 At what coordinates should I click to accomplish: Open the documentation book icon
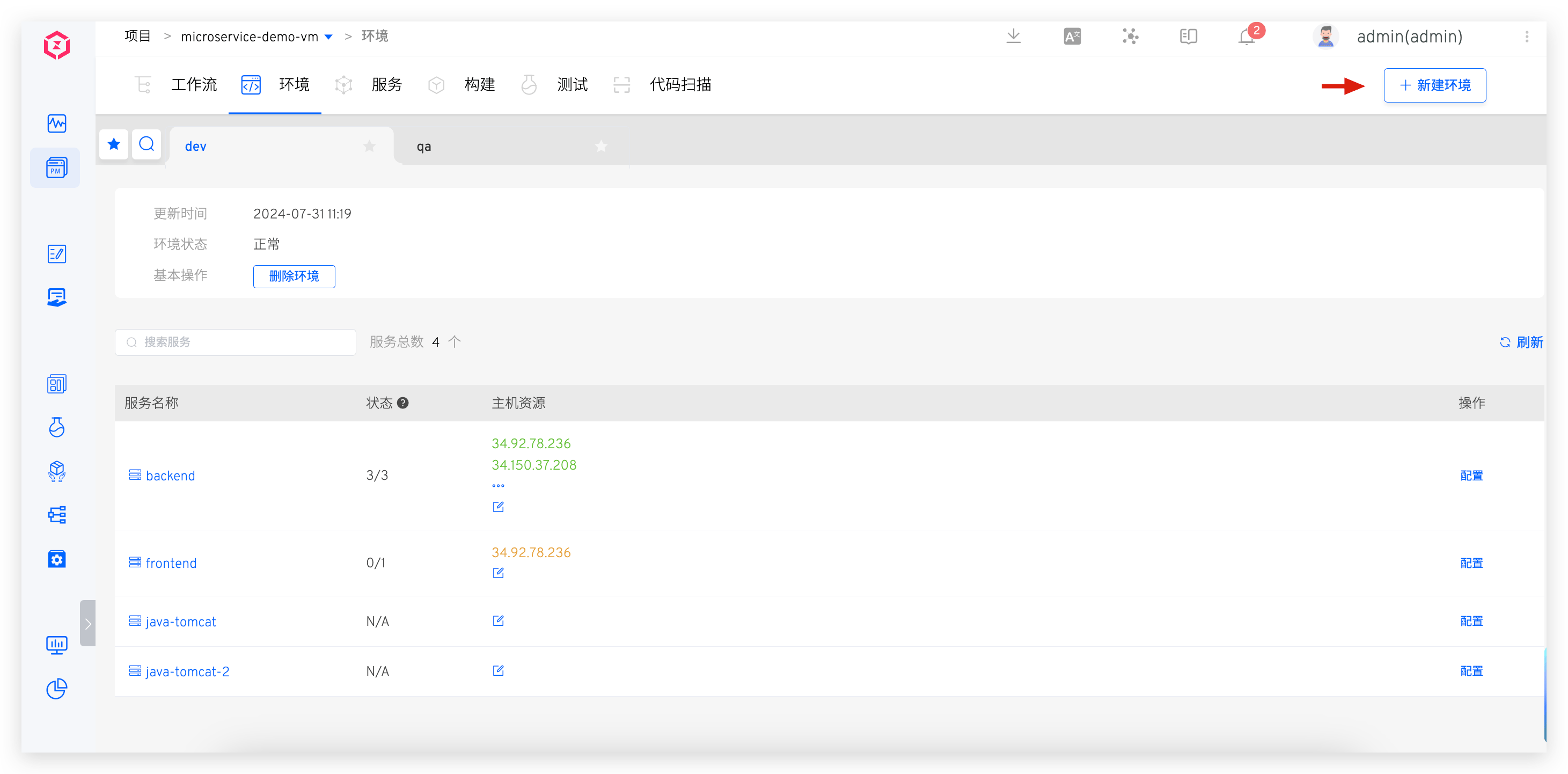click(1188, 36)
